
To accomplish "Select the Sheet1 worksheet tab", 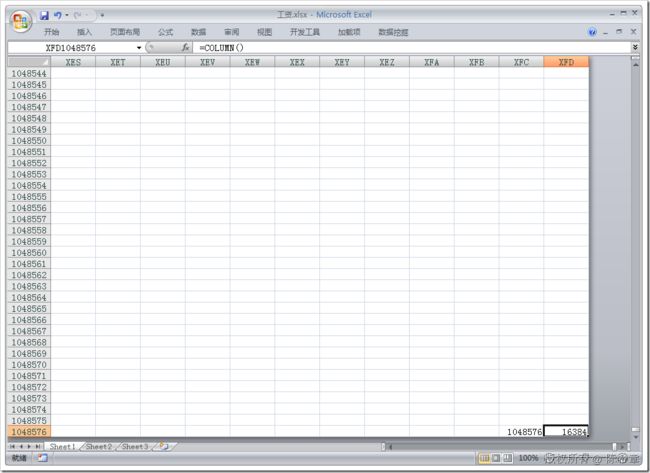I will point(63,447).
